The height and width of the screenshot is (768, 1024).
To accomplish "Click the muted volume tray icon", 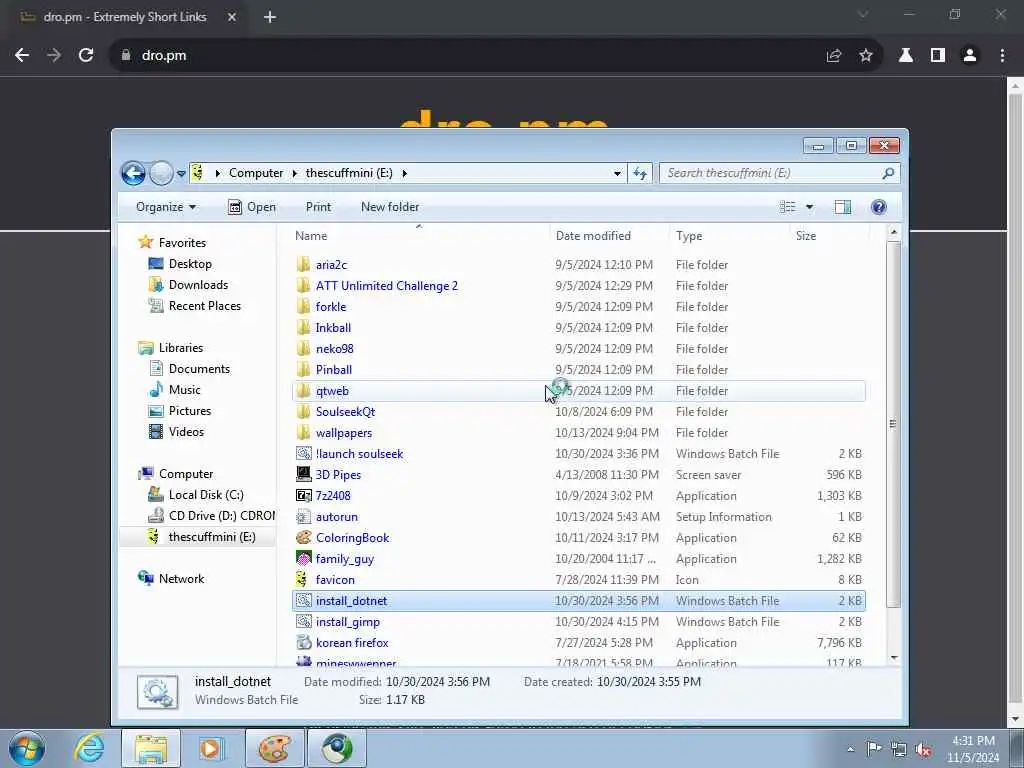I will pos(923,749).
